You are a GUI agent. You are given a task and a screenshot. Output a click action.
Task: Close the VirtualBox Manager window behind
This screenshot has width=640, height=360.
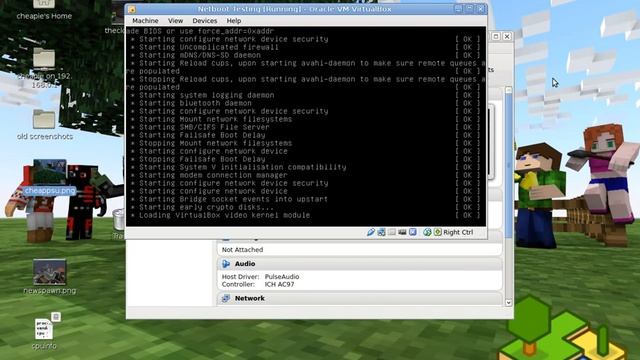(507, 37)
